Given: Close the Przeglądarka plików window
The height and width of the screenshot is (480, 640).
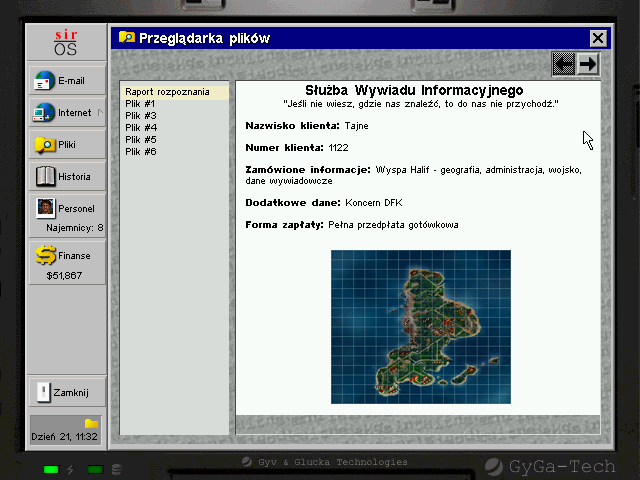Looking at the screenshot, I should point(597,38).
